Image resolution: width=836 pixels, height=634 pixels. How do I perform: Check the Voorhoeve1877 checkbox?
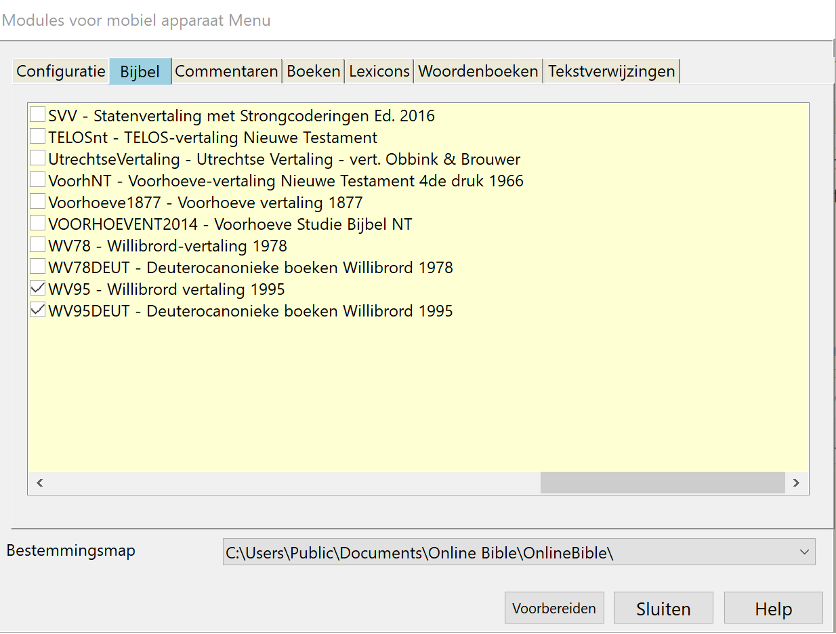tap(38, 202)
